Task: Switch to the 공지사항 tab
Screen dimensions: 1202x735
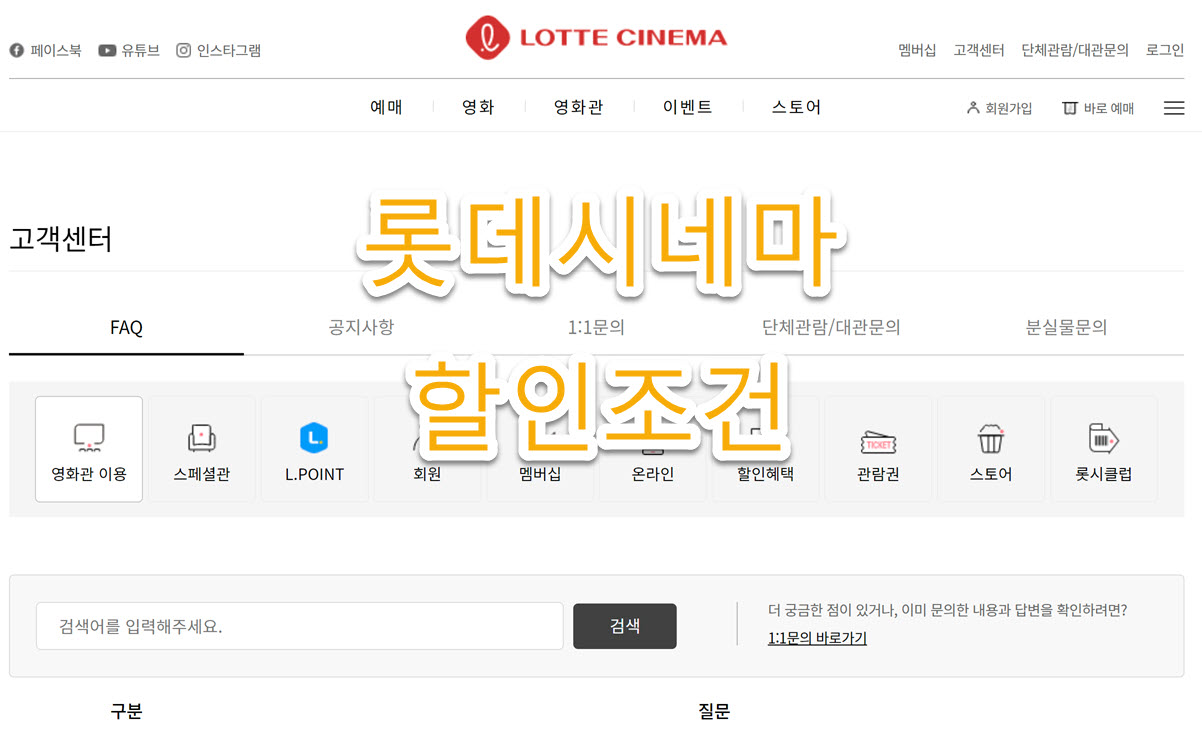Action: pos(361,327)
